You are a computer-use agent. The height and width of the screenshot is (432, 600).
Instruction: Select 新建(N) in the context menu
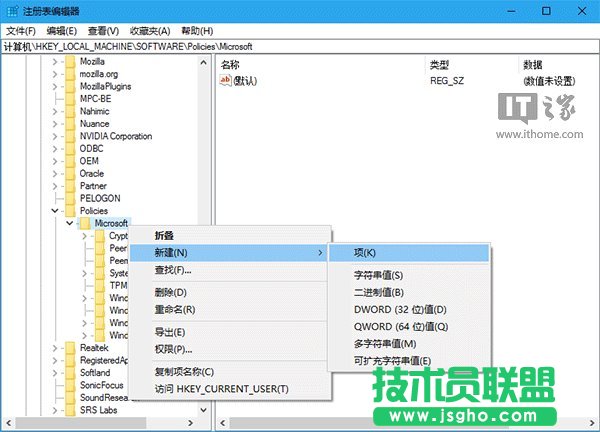229,253
